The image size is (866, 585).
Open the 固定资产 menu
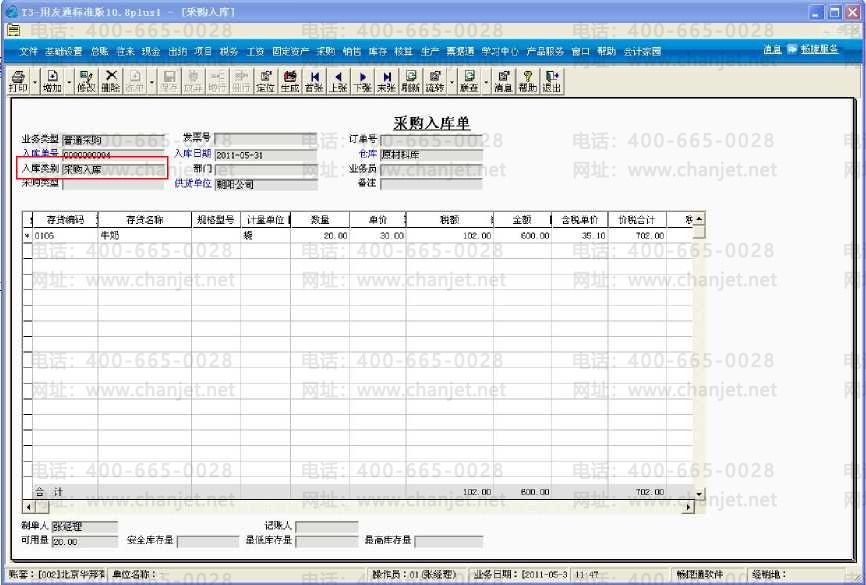click(291, 51)
